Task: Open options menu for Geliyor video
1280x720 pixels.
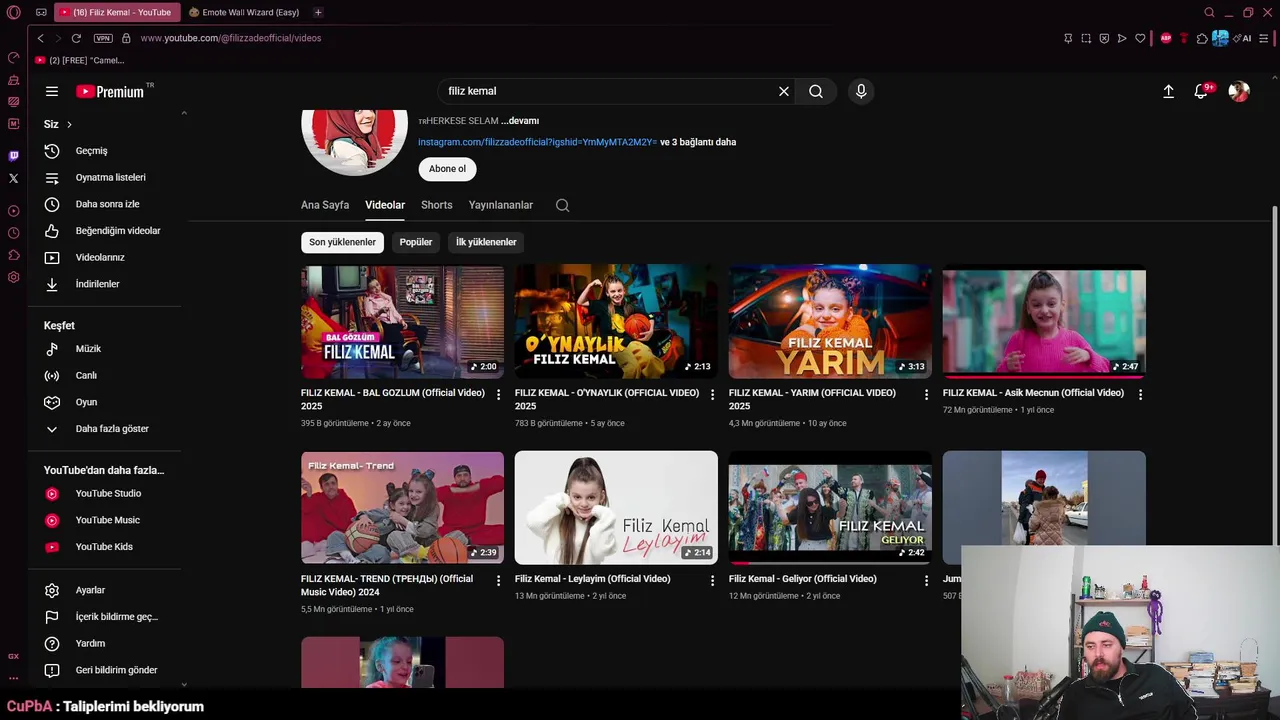Action: click(x=926, y=581)
